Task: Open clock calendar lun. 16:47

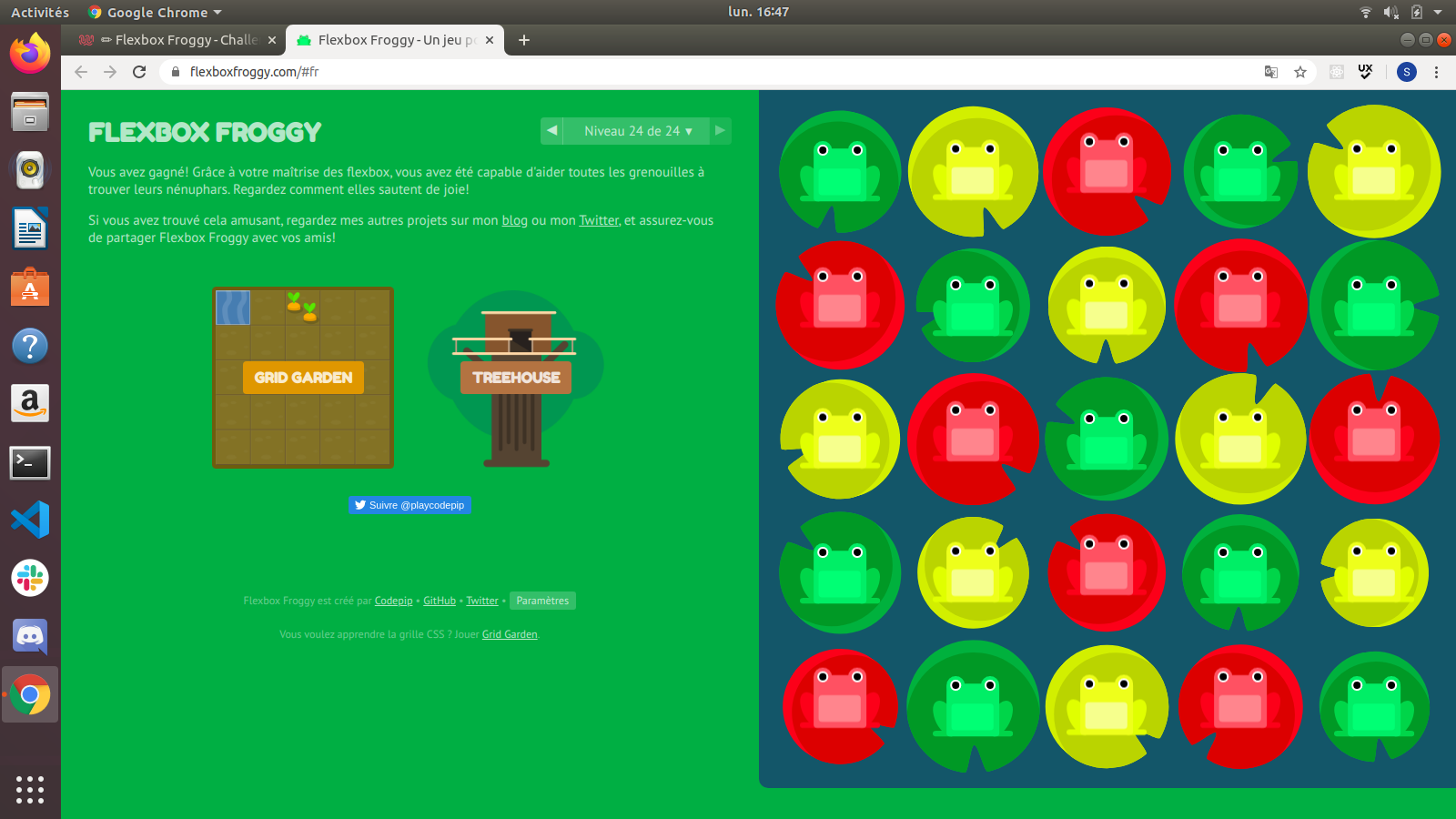Action: [x=758, y=12]
